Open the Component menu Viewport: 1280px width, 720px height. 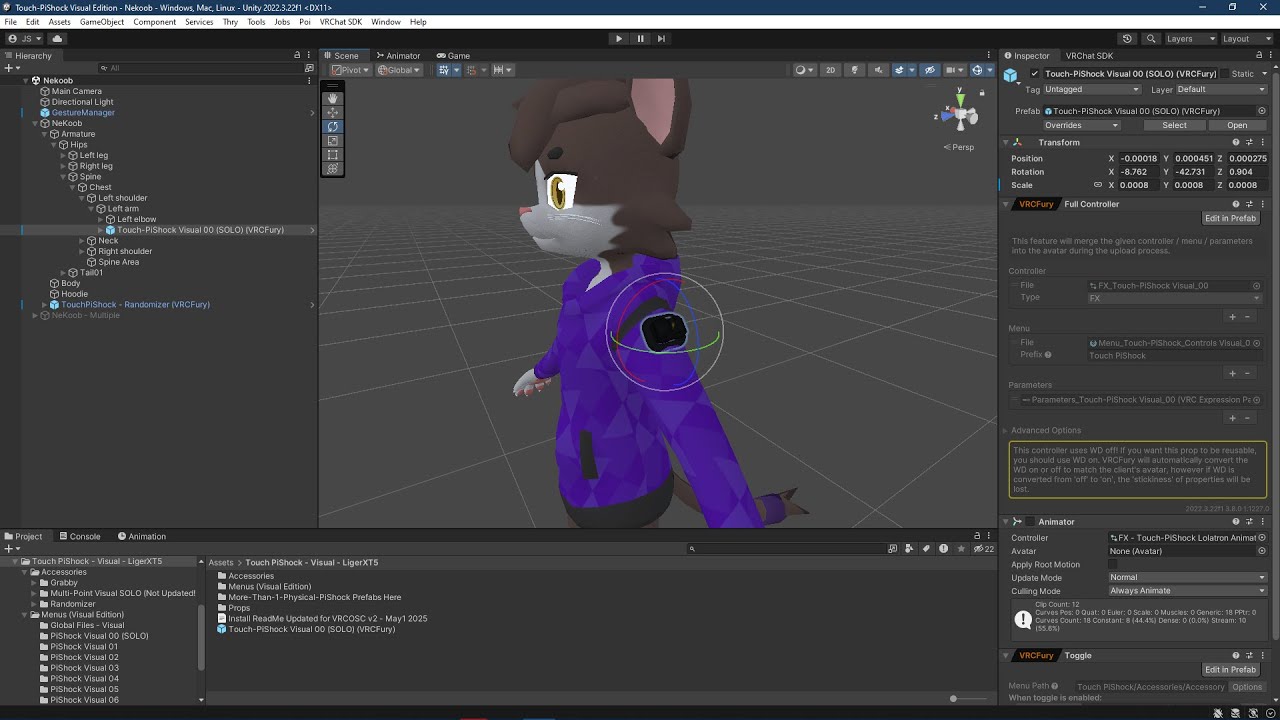pyautogui.click(x=155, y=22)
